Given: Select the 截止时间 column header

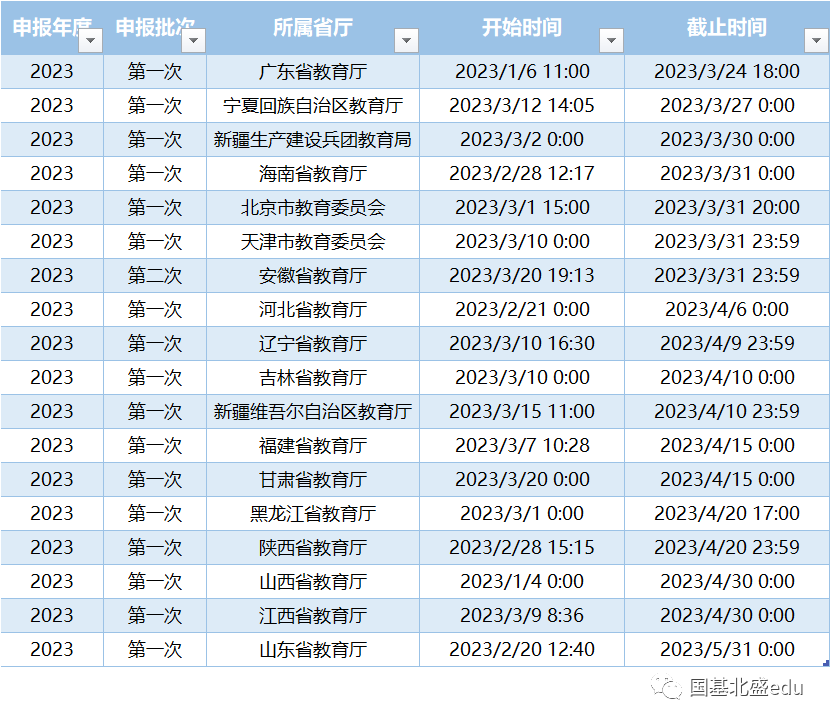Looking at the screenshot, I should click(725, 28).
